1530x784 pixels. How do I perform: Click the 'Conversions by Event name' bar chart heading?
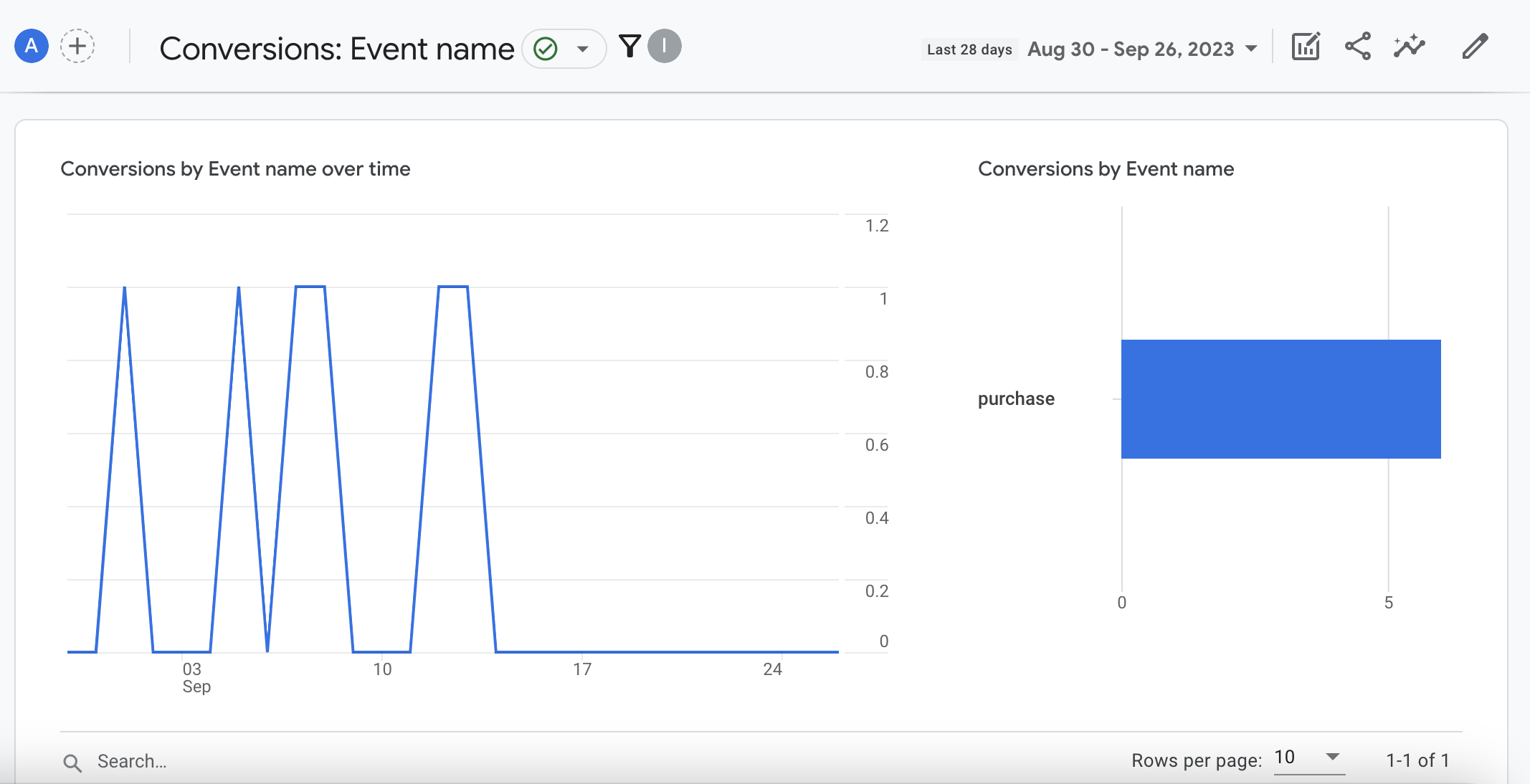[x=1106, y=169]
